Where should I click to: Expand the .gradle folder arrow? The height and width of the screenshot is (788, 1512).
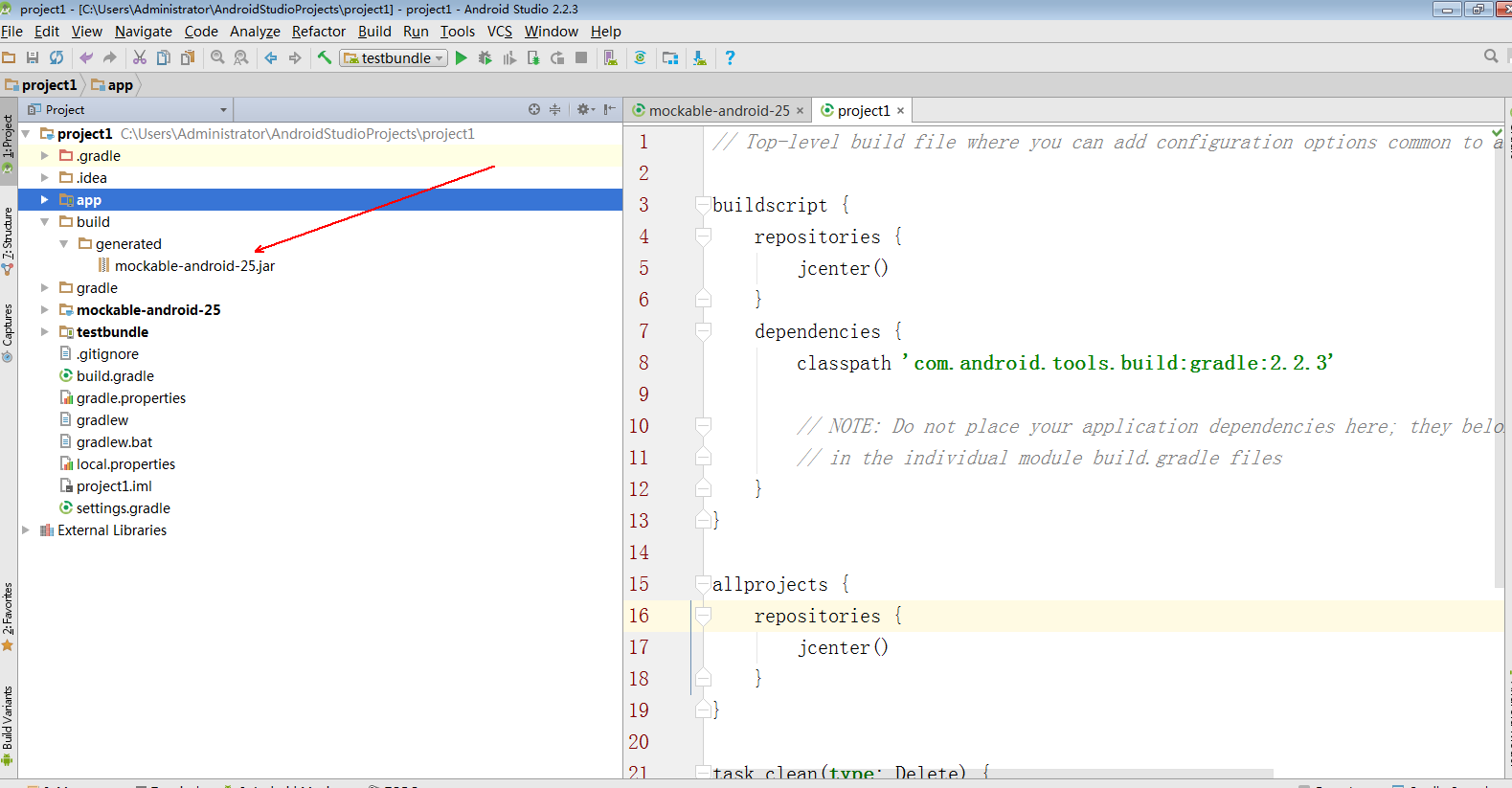[44, 155]
